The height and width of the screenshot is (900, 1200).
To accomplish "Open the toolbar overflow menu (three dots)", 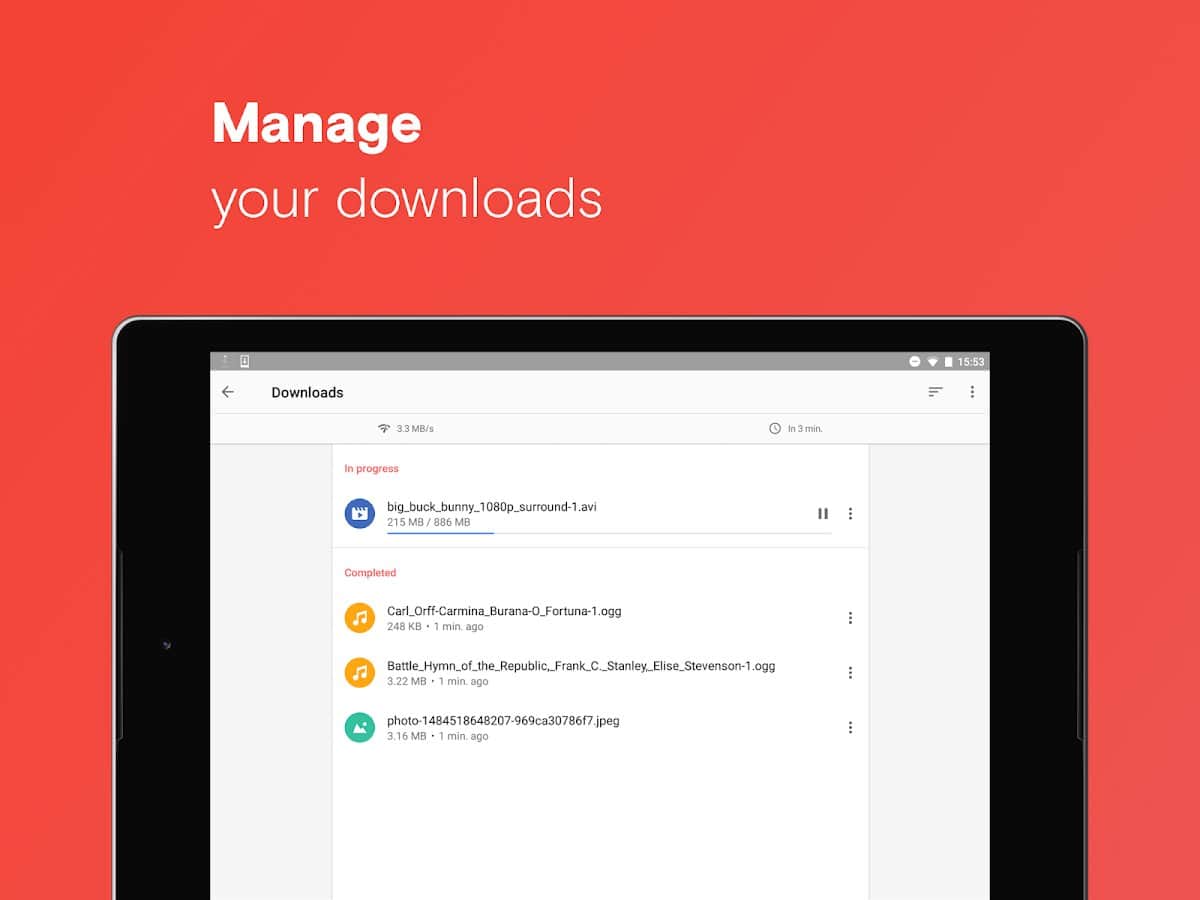I will click(971, 392).
